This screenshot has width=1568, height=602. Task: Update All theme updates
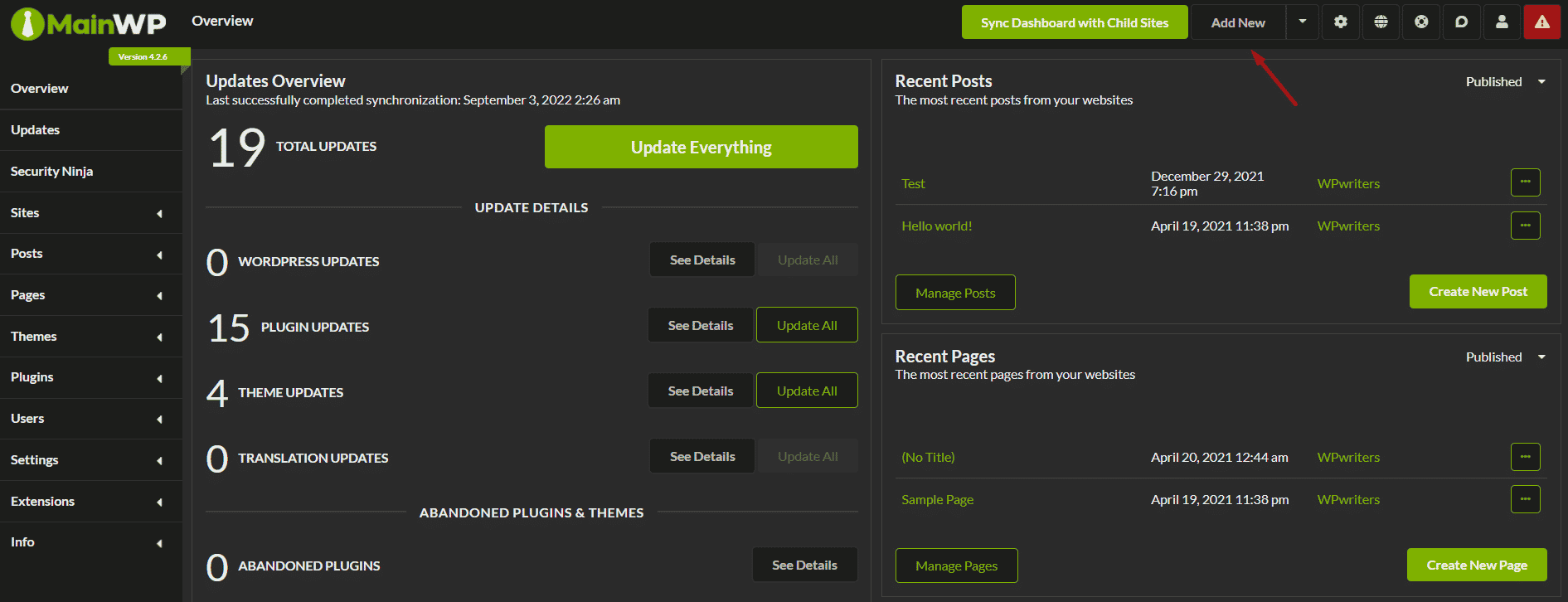(x=807, y=391)
